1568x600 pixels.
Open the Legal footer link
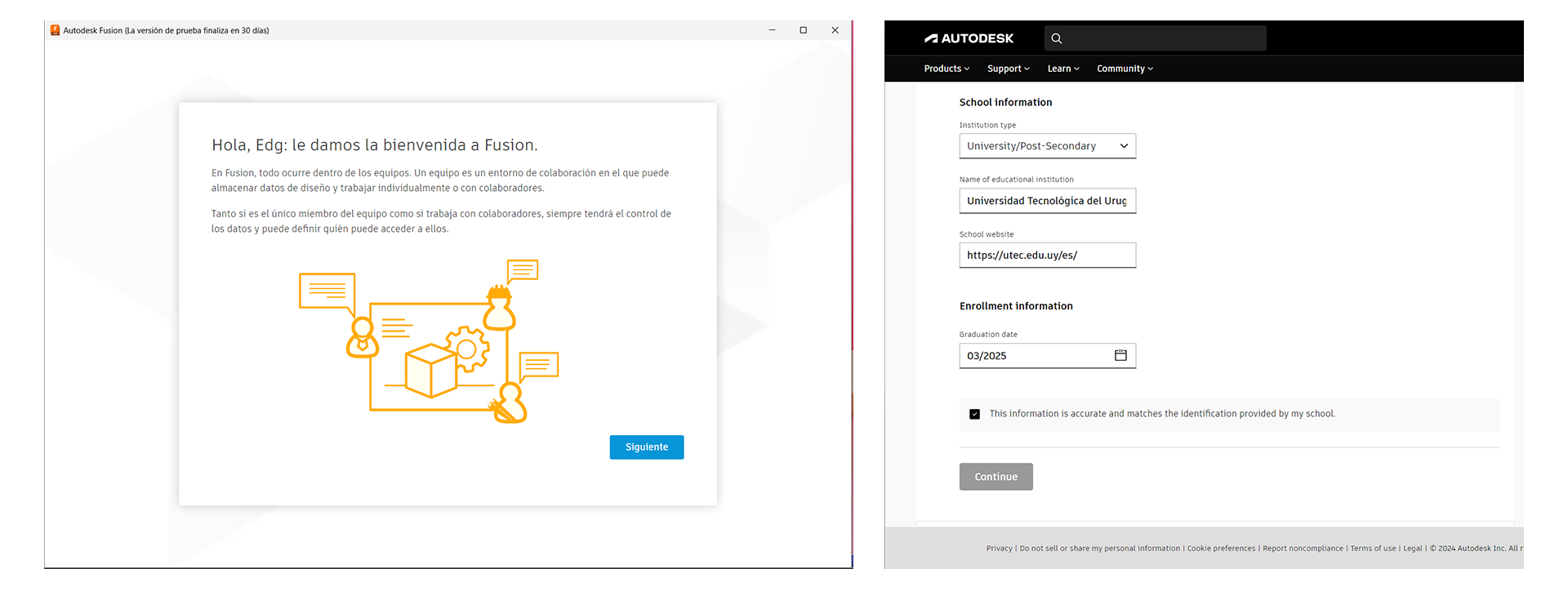[1413, 549]
